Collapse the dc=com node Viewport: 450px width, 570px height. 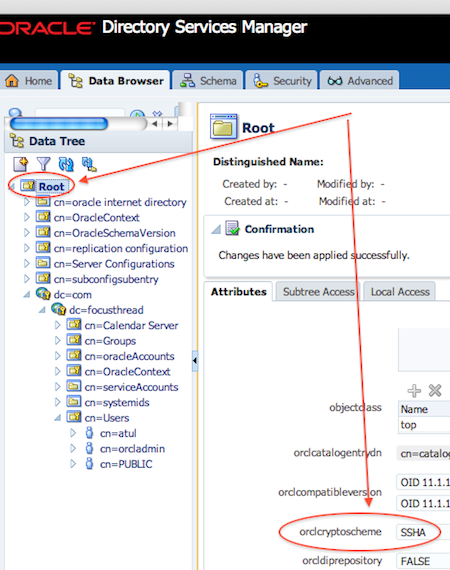pos(27,294)
